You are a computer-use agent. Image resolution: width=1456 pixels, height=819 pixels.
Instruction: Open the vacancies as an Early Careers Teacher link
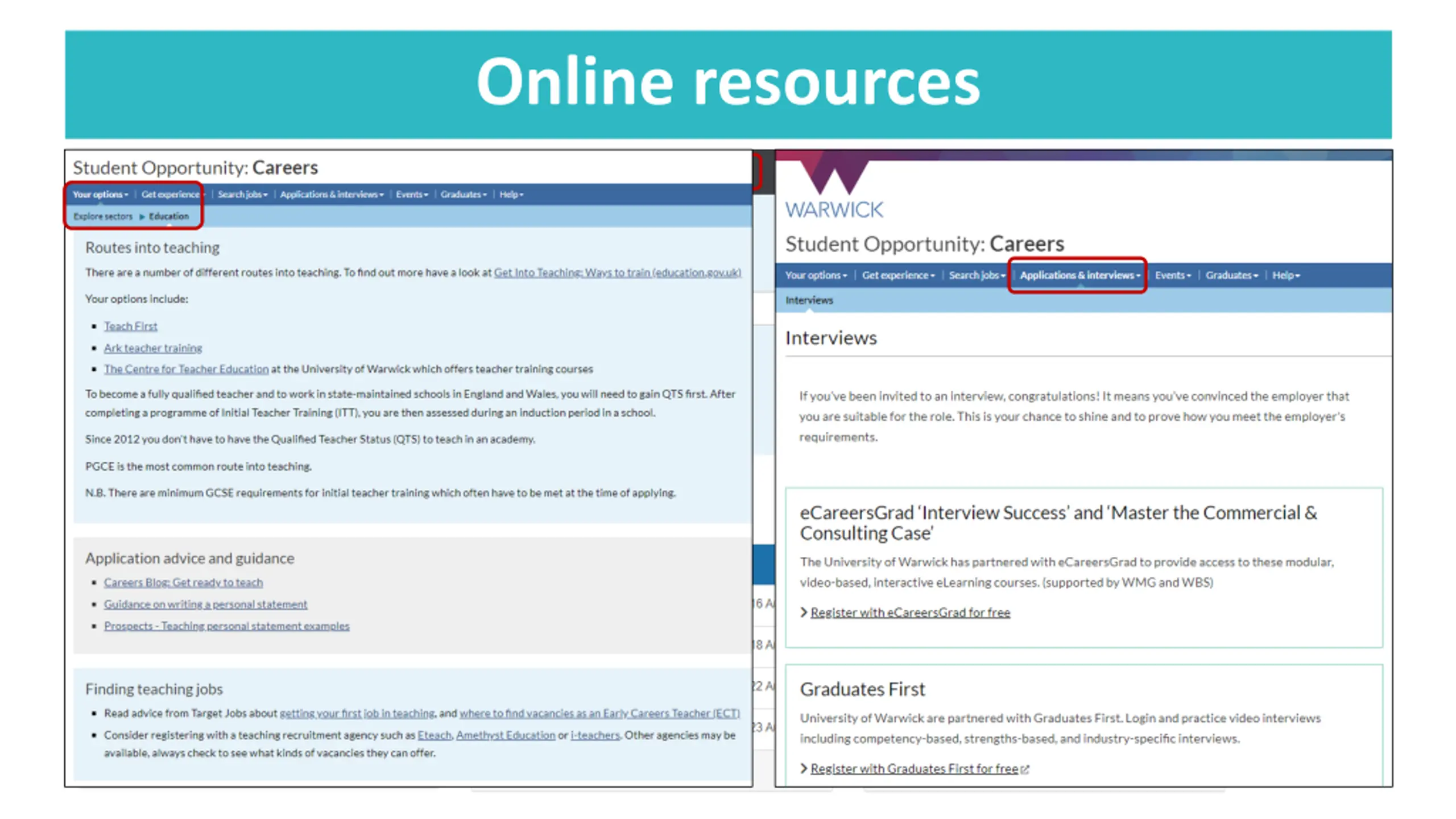pyautogui.click(x=599, y=713)
